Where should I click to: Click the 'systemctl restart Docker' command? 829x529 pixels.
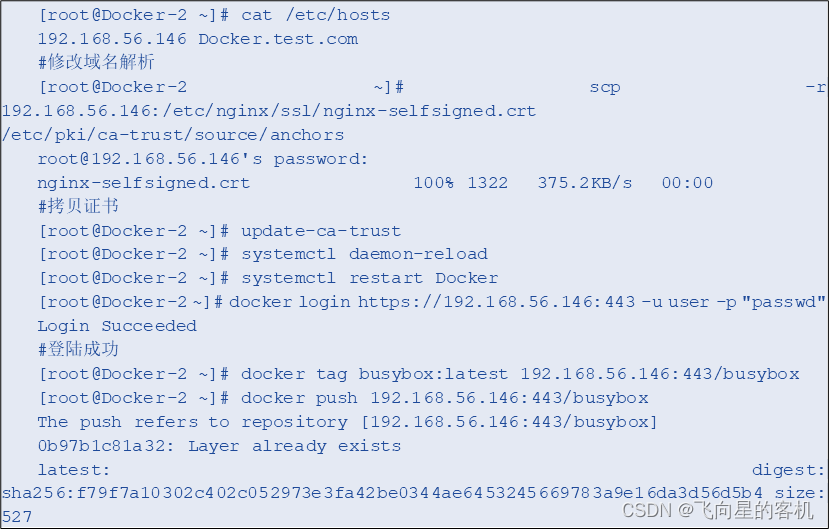(370, 278)
